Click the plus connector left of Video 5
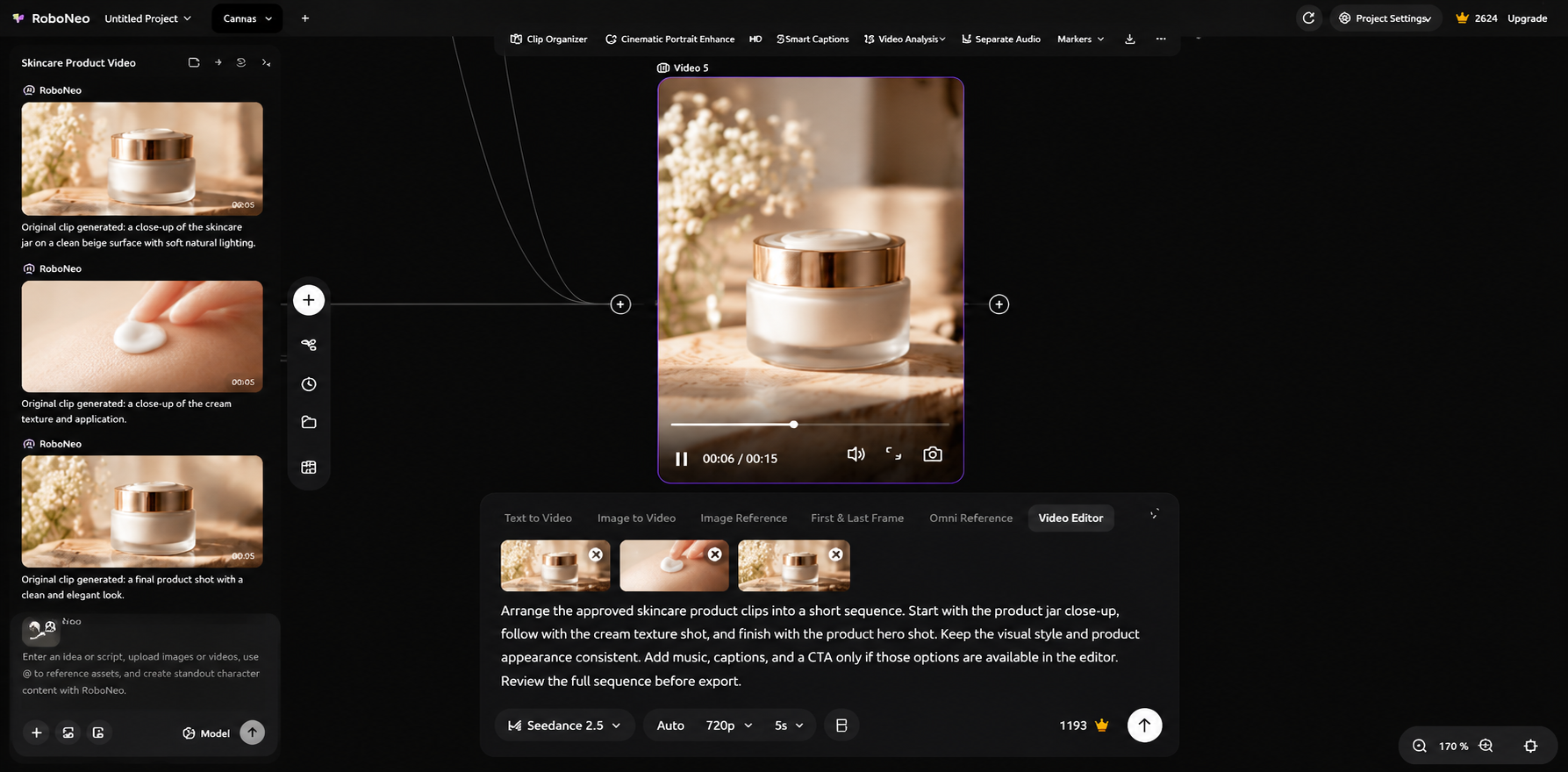 point(620,304)
